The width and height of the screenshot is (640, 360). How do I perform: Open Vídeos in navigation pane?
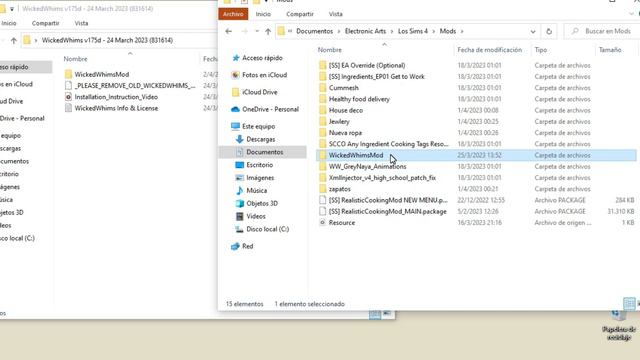256,216
